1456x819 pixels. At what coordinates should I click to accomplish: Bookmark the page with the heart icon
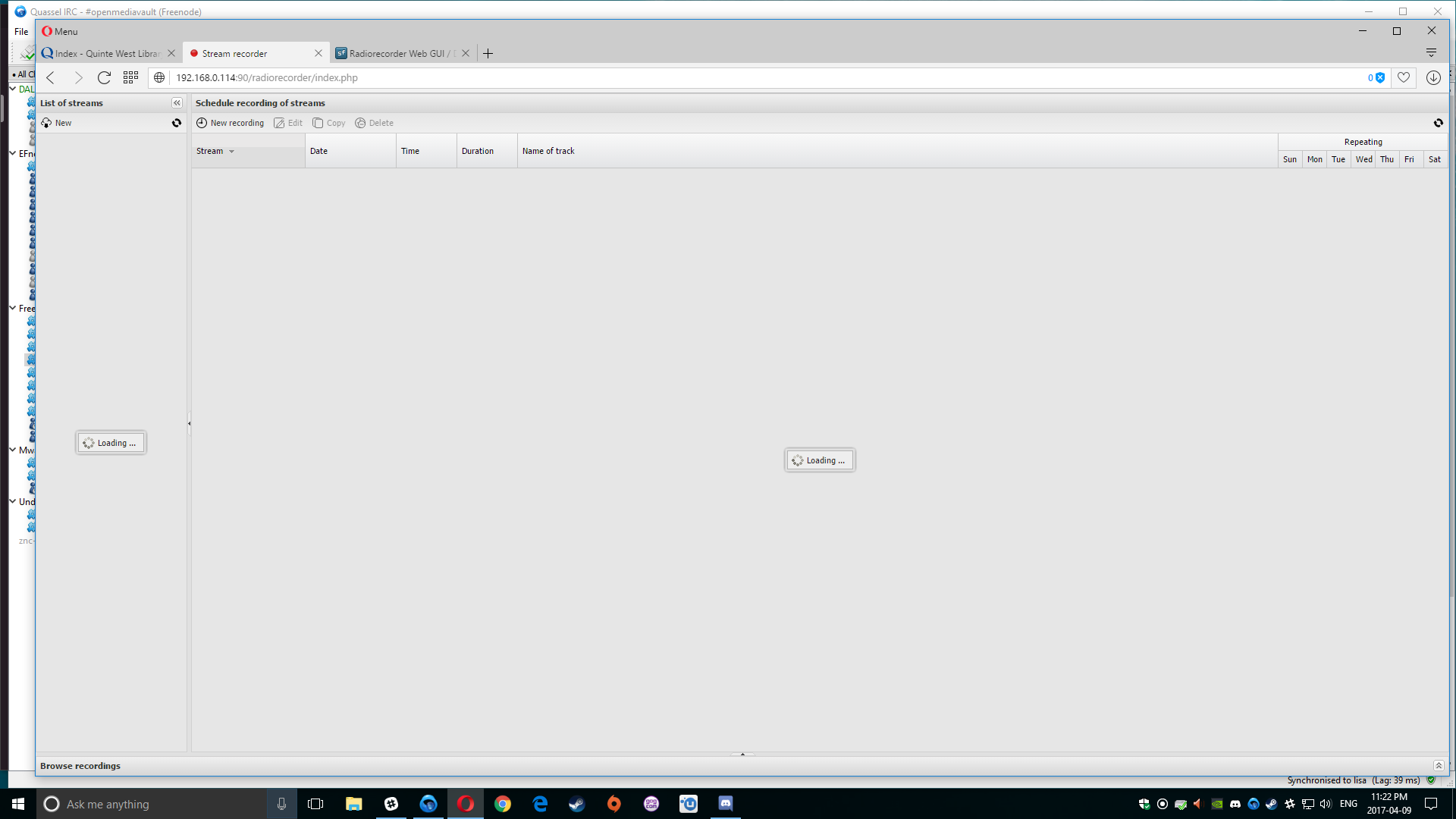[x=1404, y=77]
